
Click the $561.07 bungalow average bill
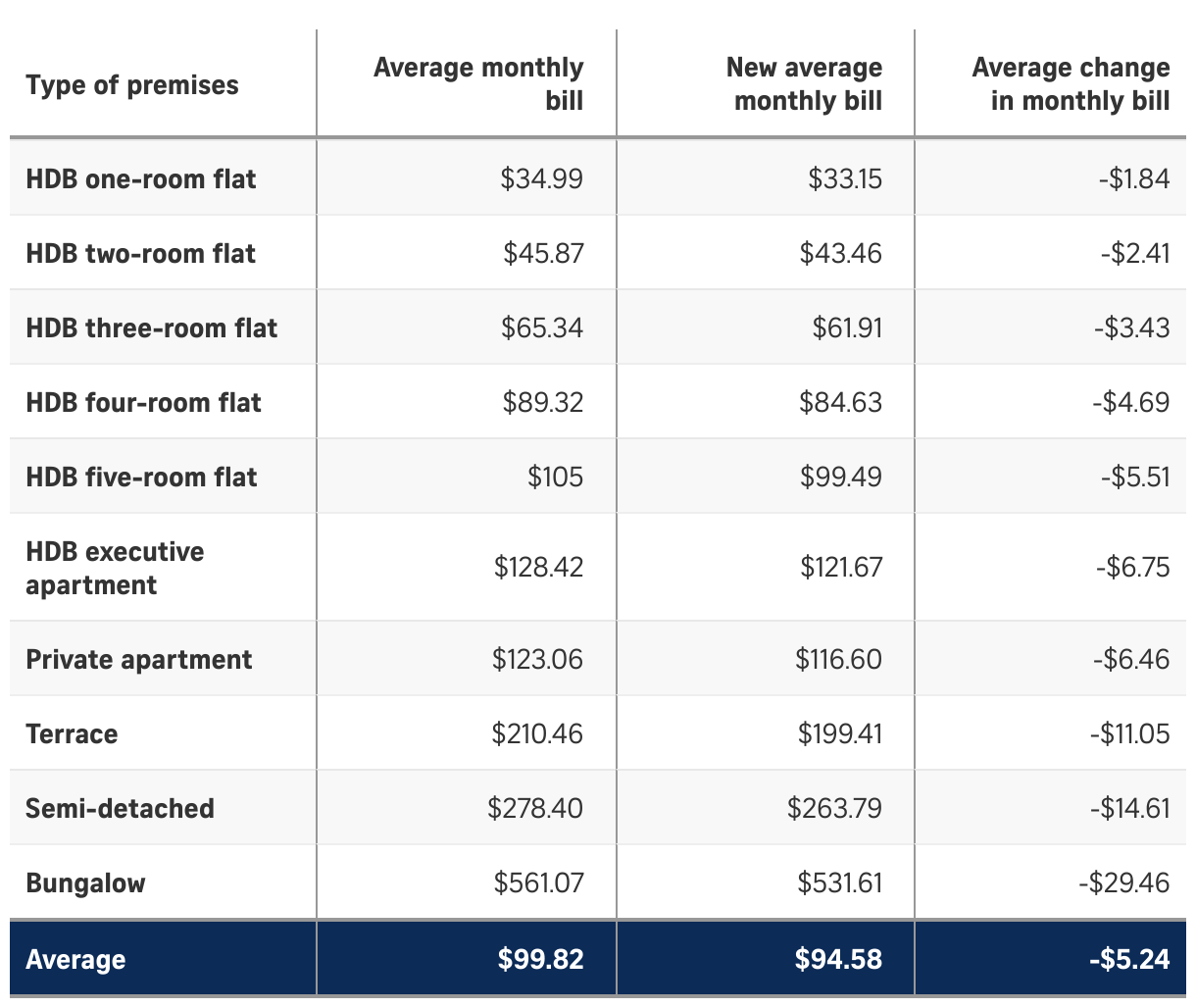[x=538, y=882]
